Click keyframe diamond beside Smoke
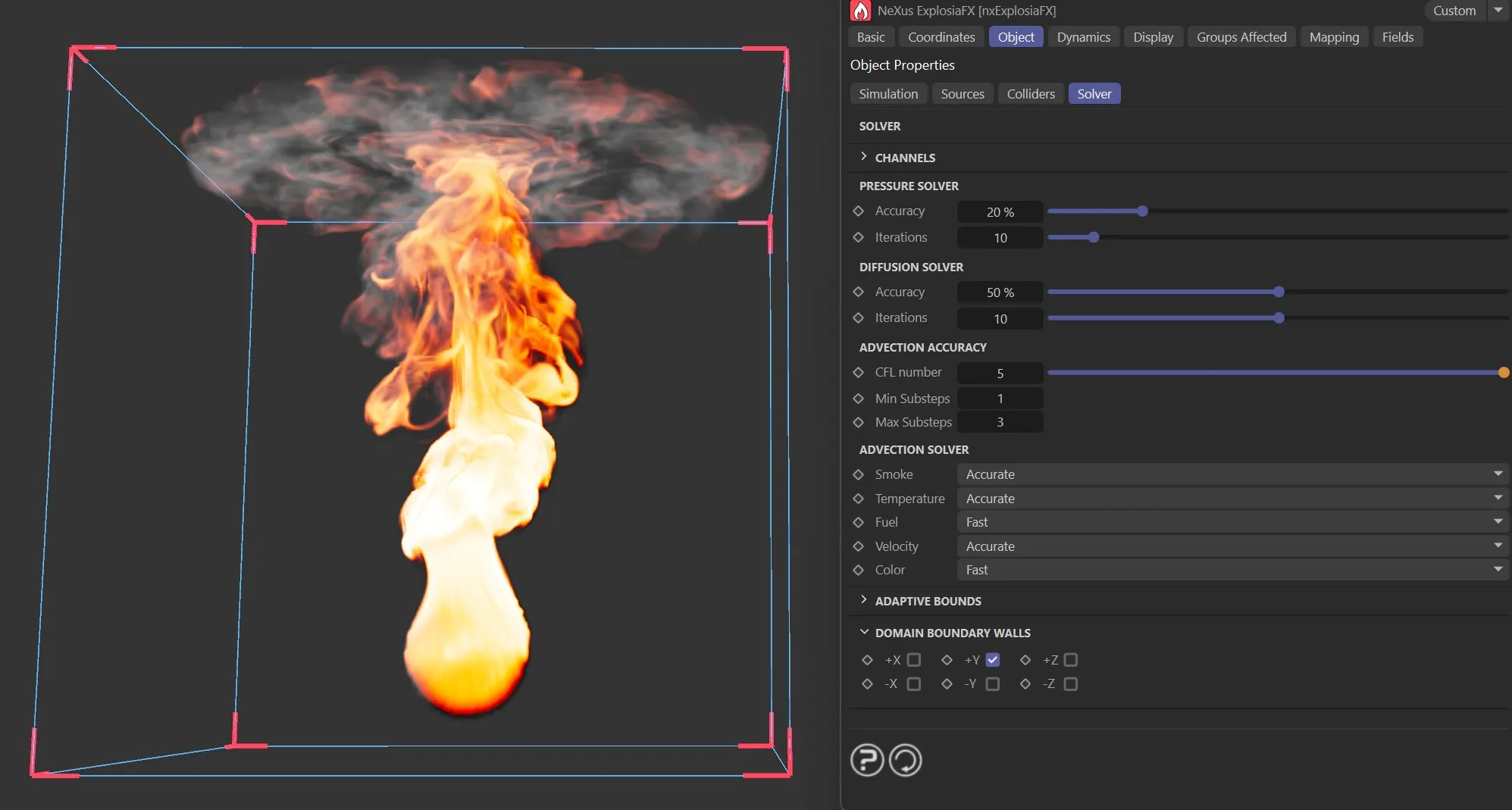Image resolution: width=1512 pixels, height=810 pixels. pyautogui.click(x=859, y=474)
